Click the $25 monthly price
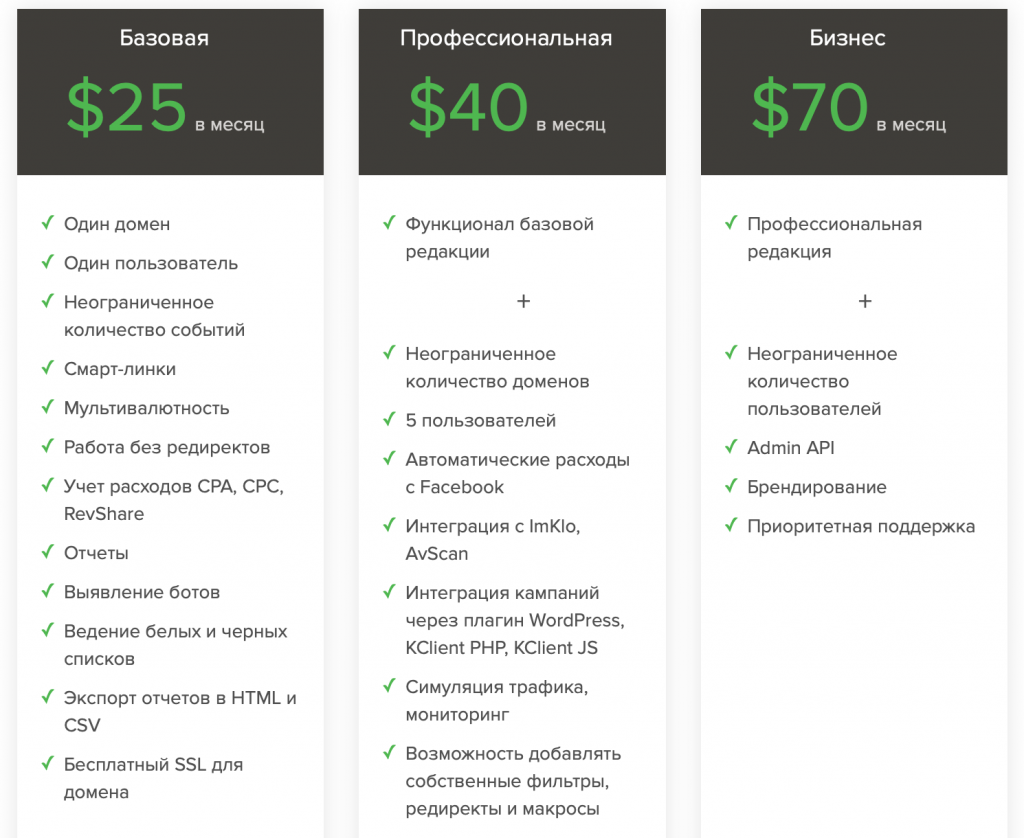 coord(127,106)
